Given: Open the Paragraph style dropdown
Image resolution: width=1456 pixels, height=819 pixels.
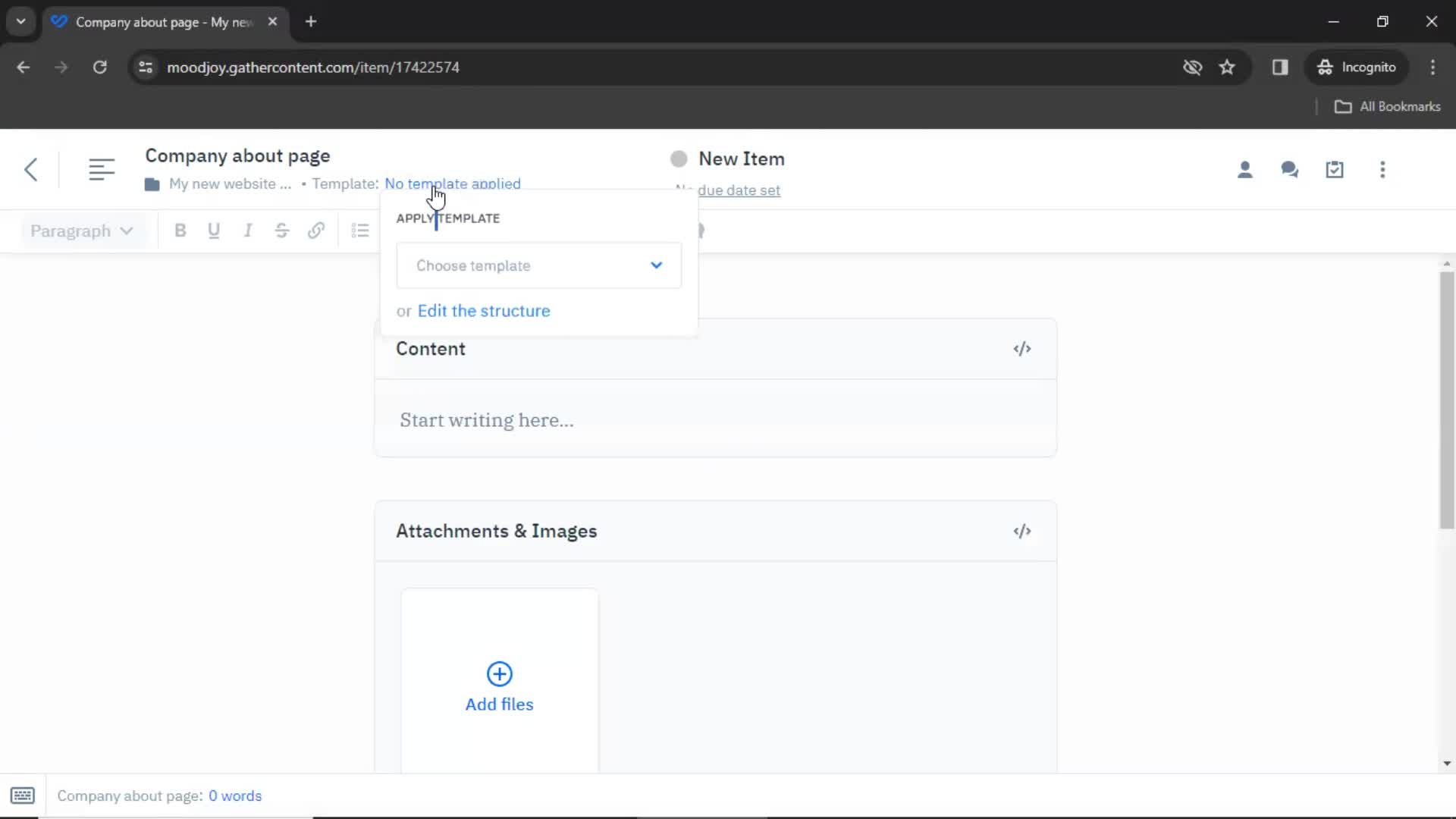Looking at the screenshot, I should click(x=80, y=231).
